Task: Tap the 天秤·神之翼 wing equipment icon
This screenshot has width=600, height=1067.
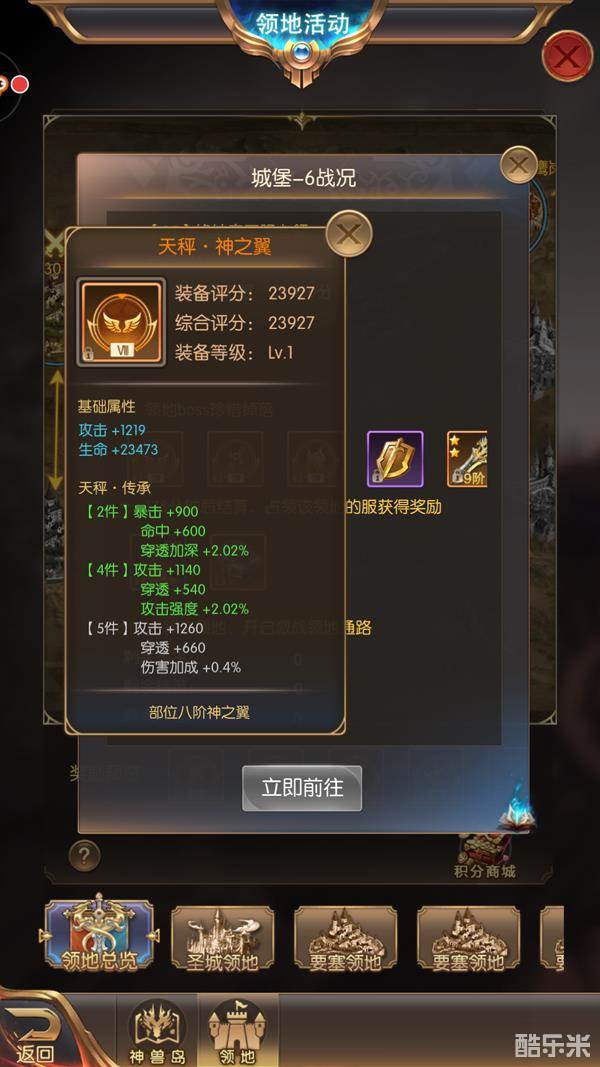Action: click(121, 323)
